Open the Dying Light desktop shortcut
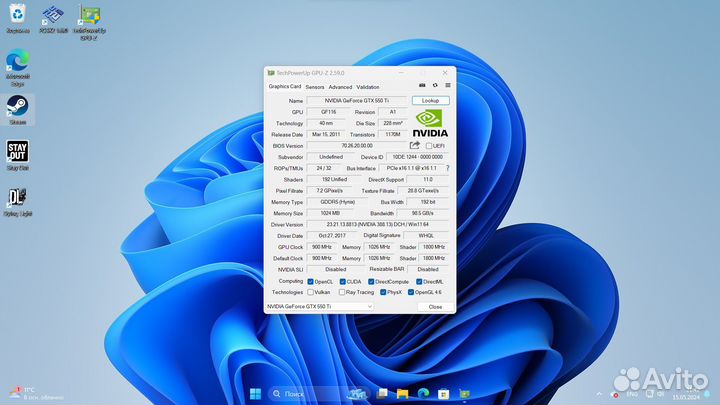The width and height of the screenshot is (720, 405). (x=17, y=201)
